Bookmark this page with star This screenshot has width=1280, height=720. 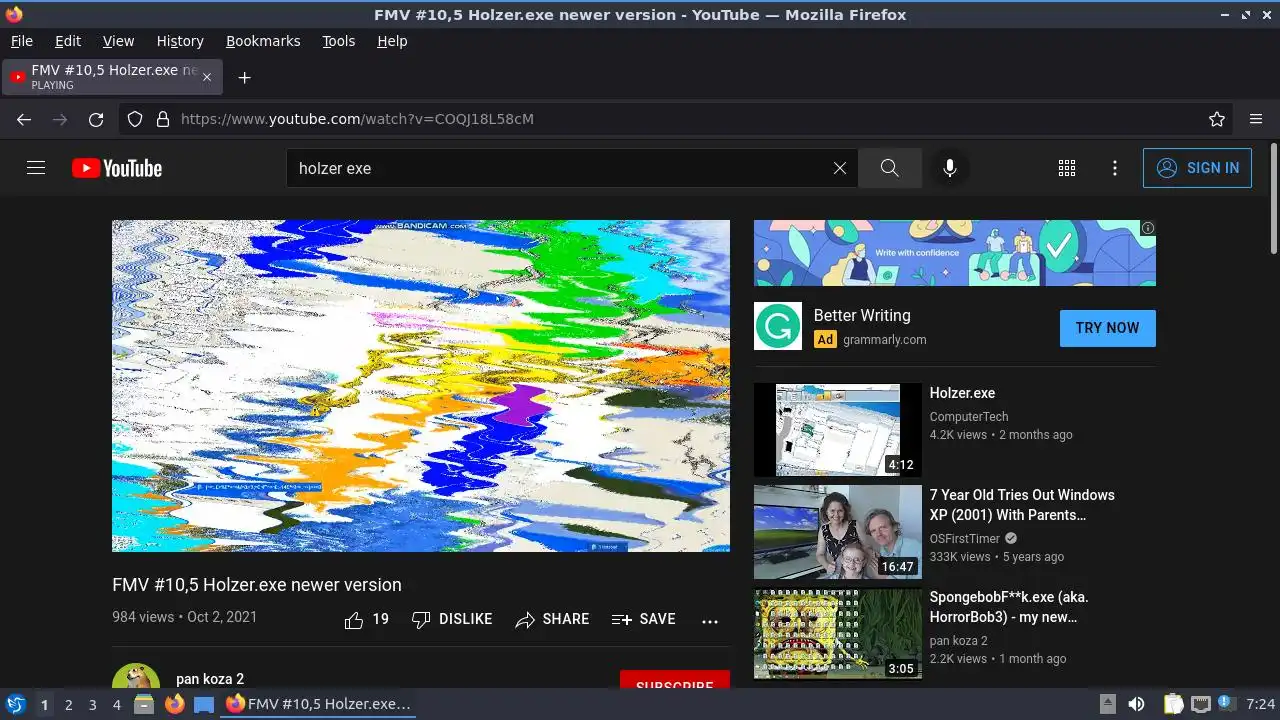pyautogui.click(x=1217, y=119)
